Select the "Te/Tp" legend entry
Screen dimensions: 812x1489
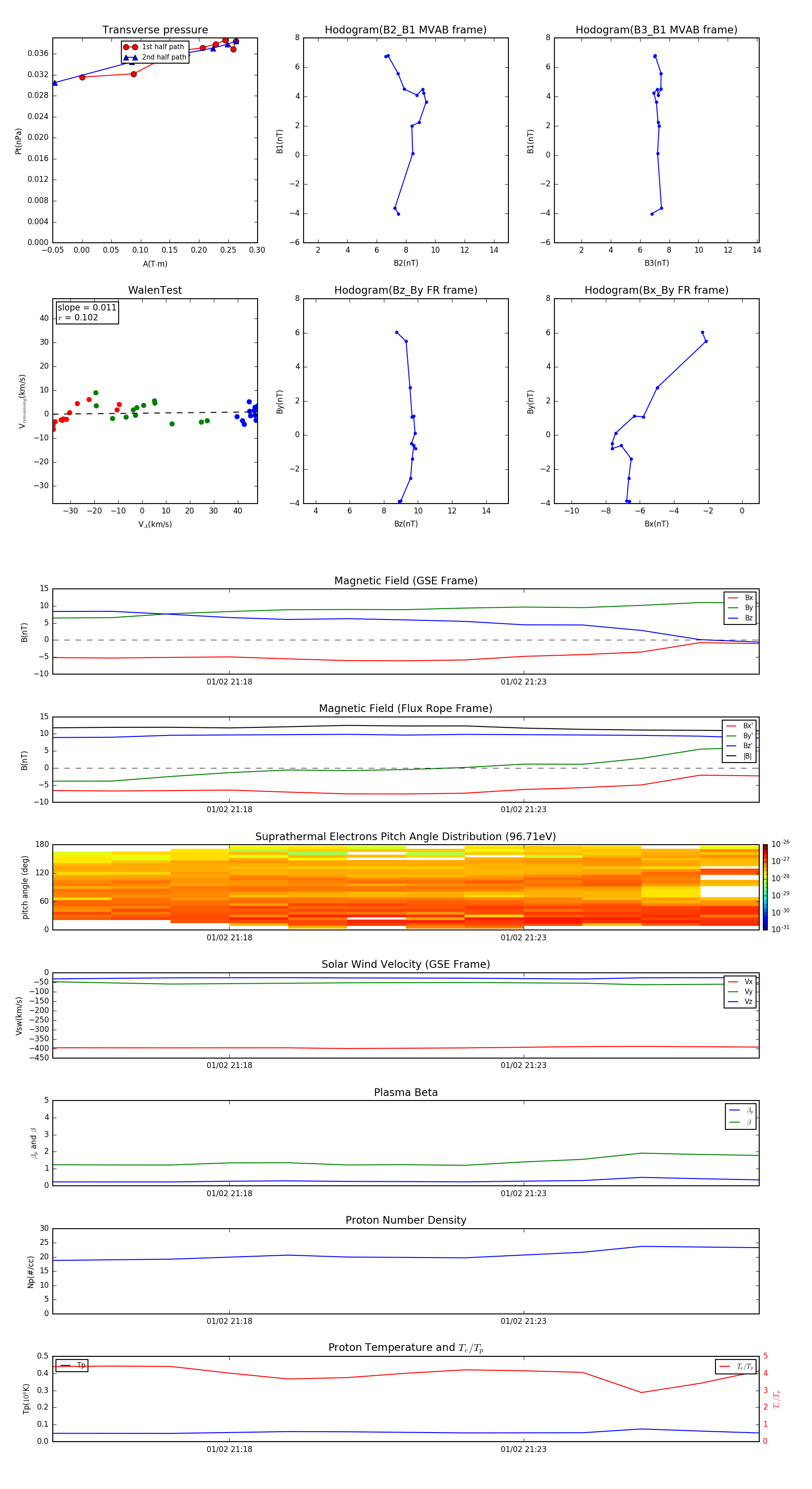coord(736,1366)
